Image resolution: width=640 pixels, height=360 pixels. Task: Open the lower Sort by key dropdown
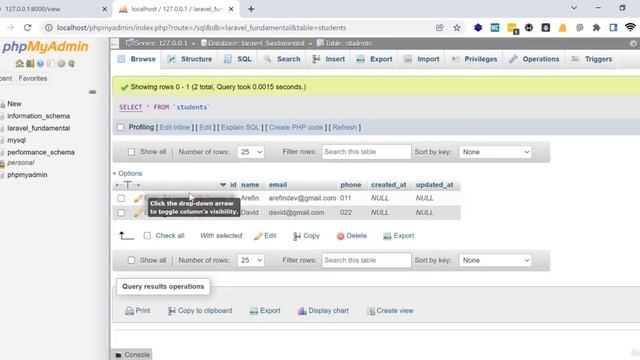[495, 260]
